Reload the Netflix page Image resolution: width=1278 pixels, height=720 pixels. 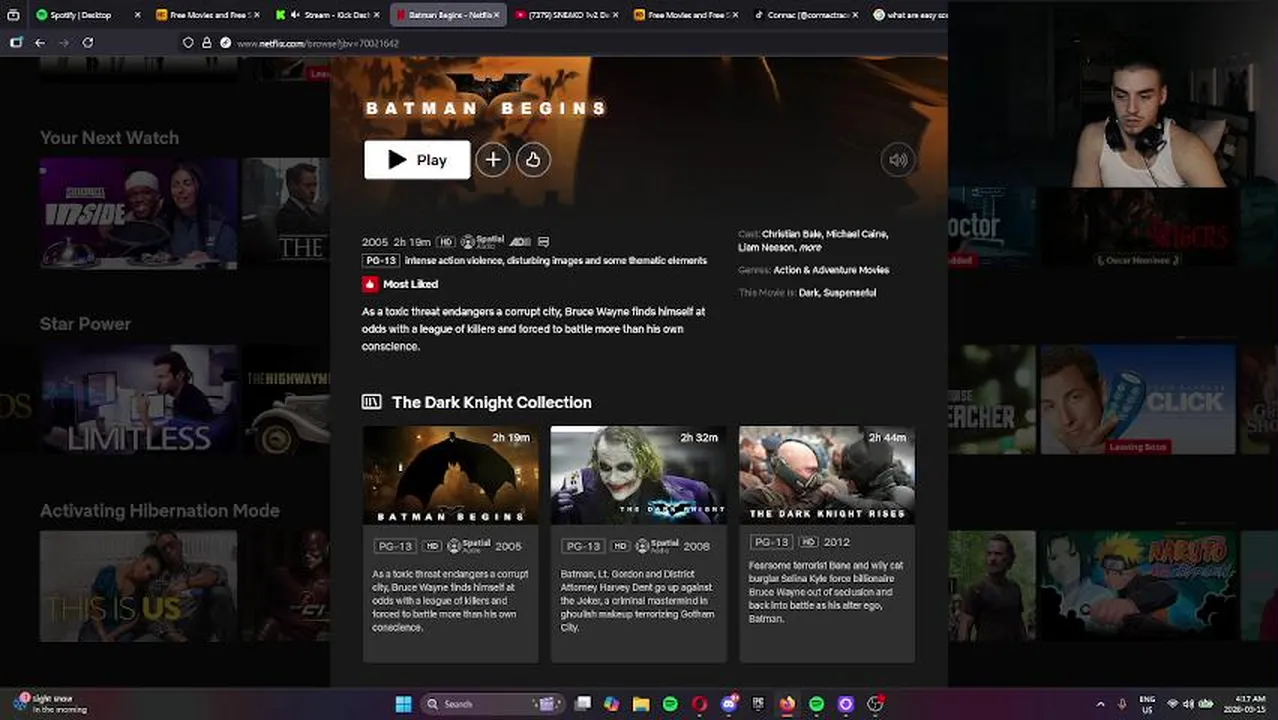(x=88, y=43)
